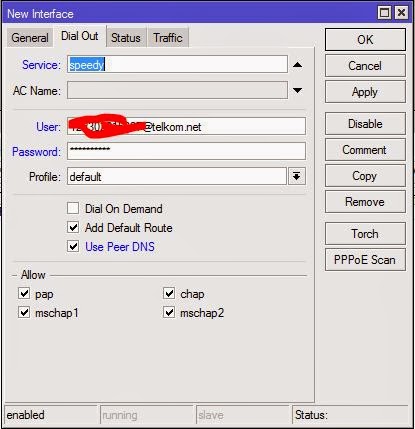This screenshot has width=415, height=429.
Task: Enable Dial On Demand checkbox
Action: (x=73, y=209)
